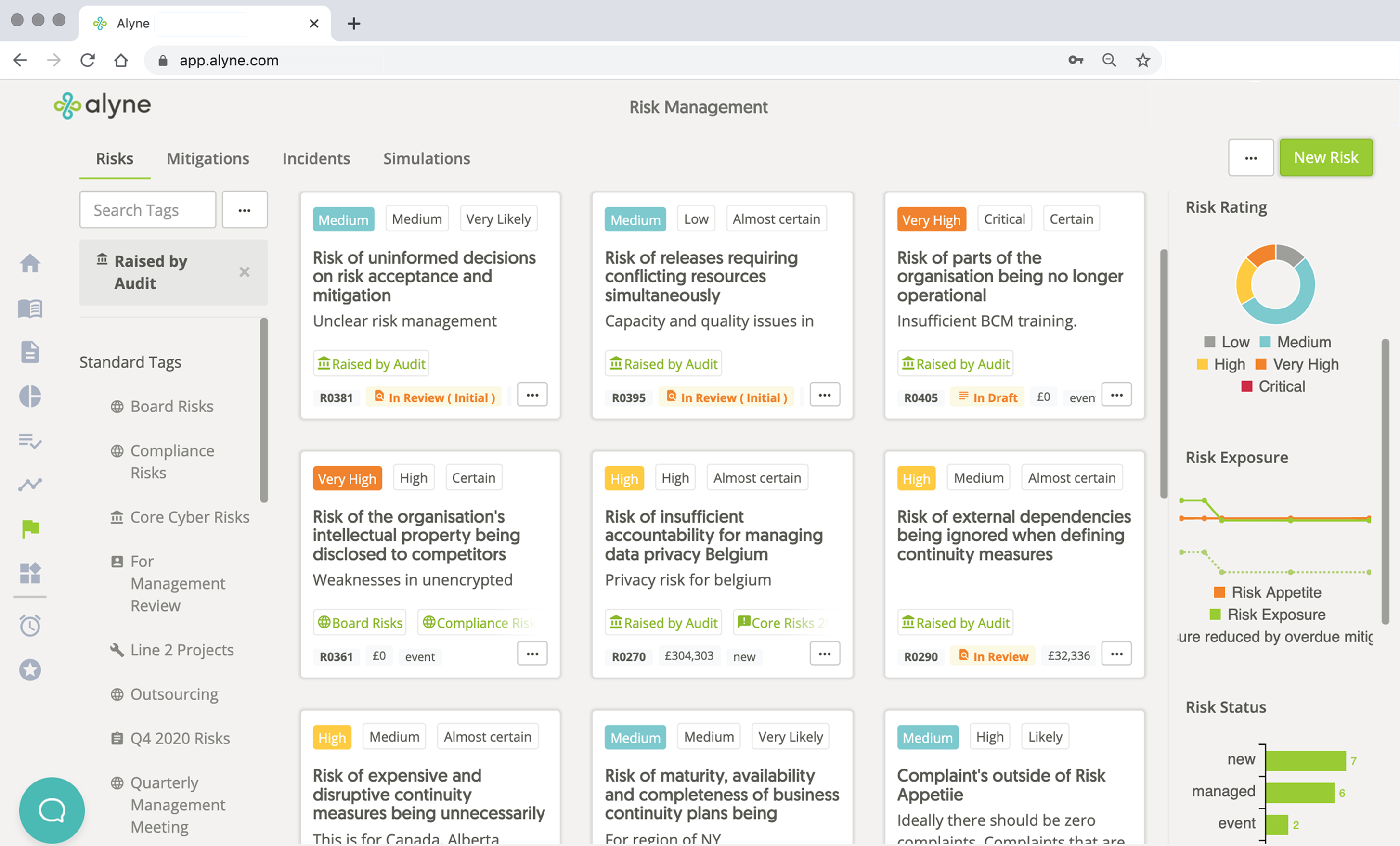Remove the Raised by Audit filter

tap(244, 272)
